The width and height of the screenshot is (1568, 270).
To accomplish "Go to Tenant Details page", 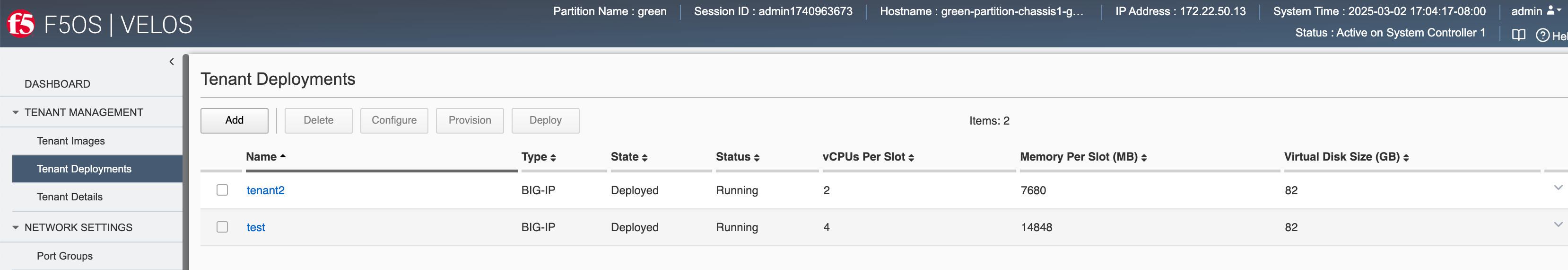I will [x=70, y=197].
